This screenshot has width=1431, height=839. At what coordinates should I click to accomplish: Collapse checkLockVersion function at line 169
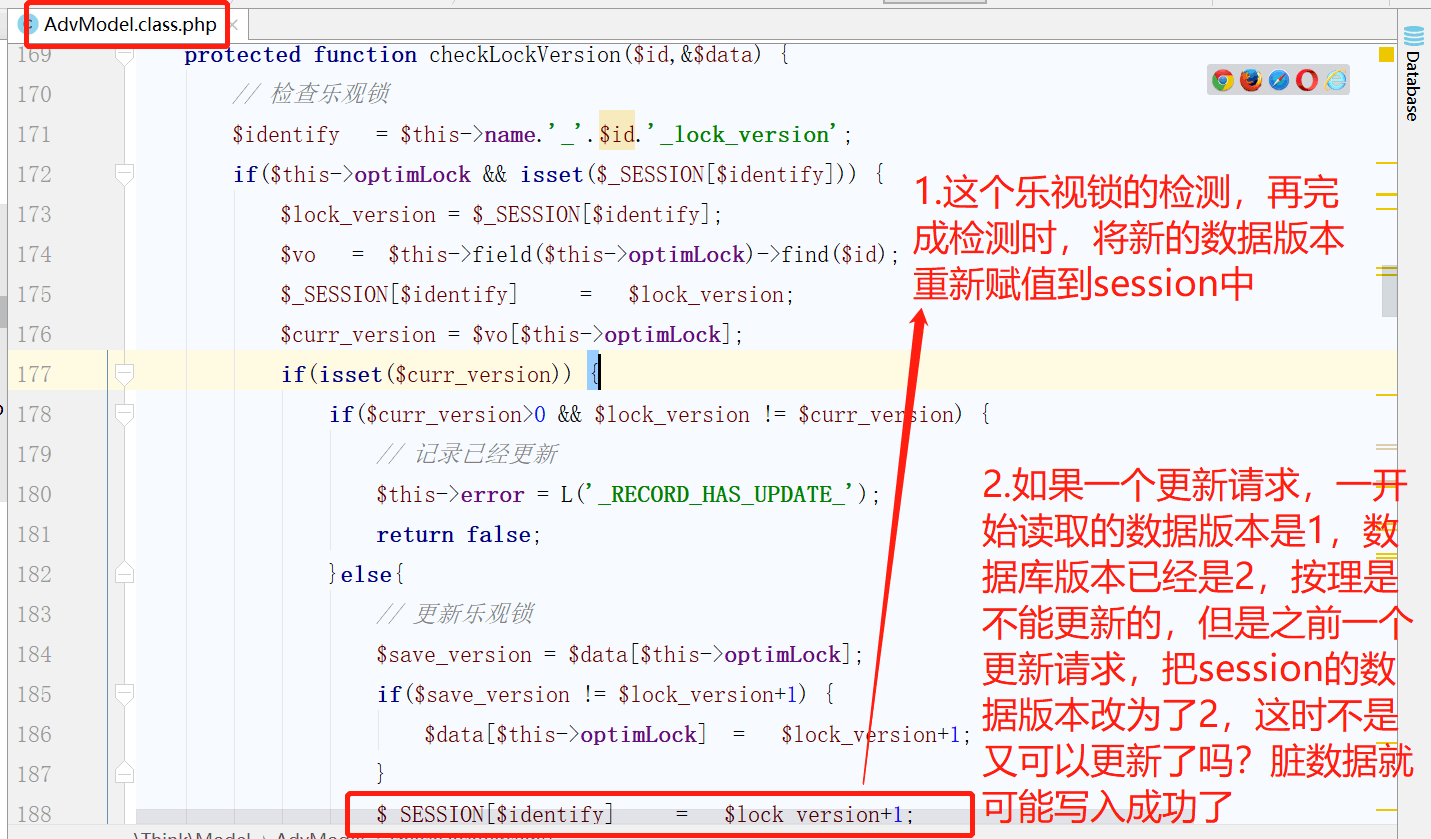click(124, 55)
